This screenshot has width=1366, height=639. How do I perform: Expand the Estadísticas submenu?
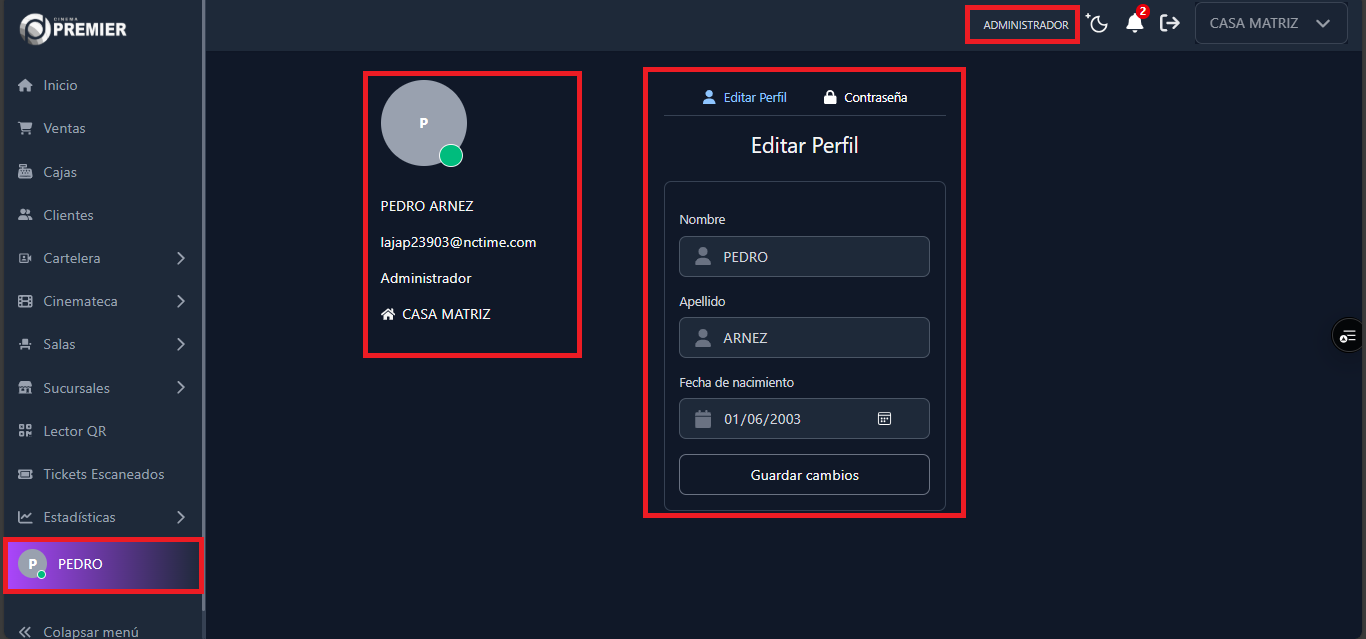tap(181, 517)
